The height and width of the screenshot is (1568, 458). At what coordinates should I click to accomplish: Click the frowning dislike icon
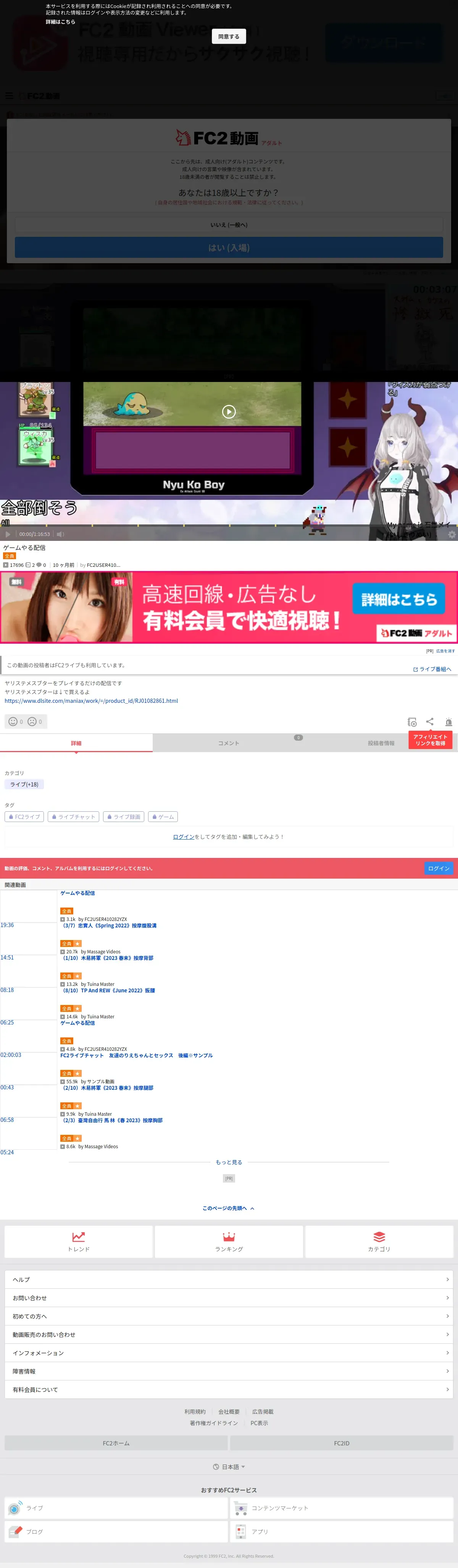pyautogui.click(x=32, y=721)
